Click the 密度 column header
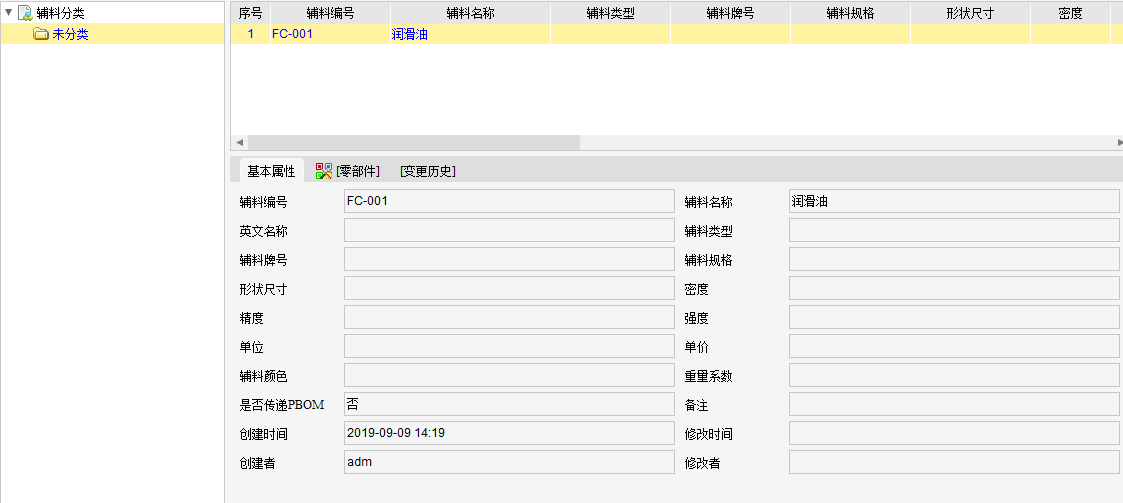This screenshot has height=503, width=1123. [x=1070, y=12]
